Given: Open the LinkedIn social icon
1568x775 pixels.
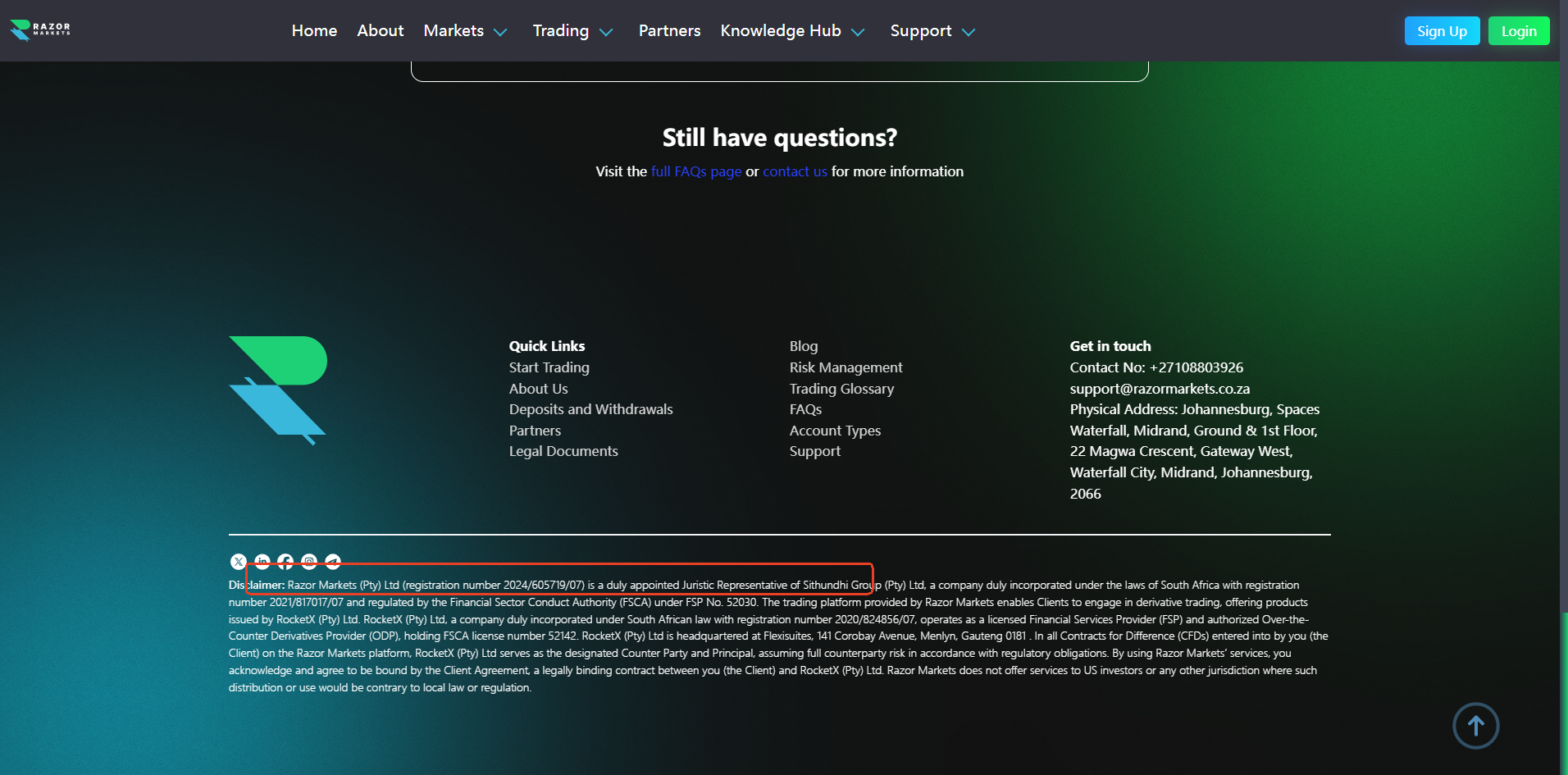Looking at the screenshot, I should [x=262, y=561].
